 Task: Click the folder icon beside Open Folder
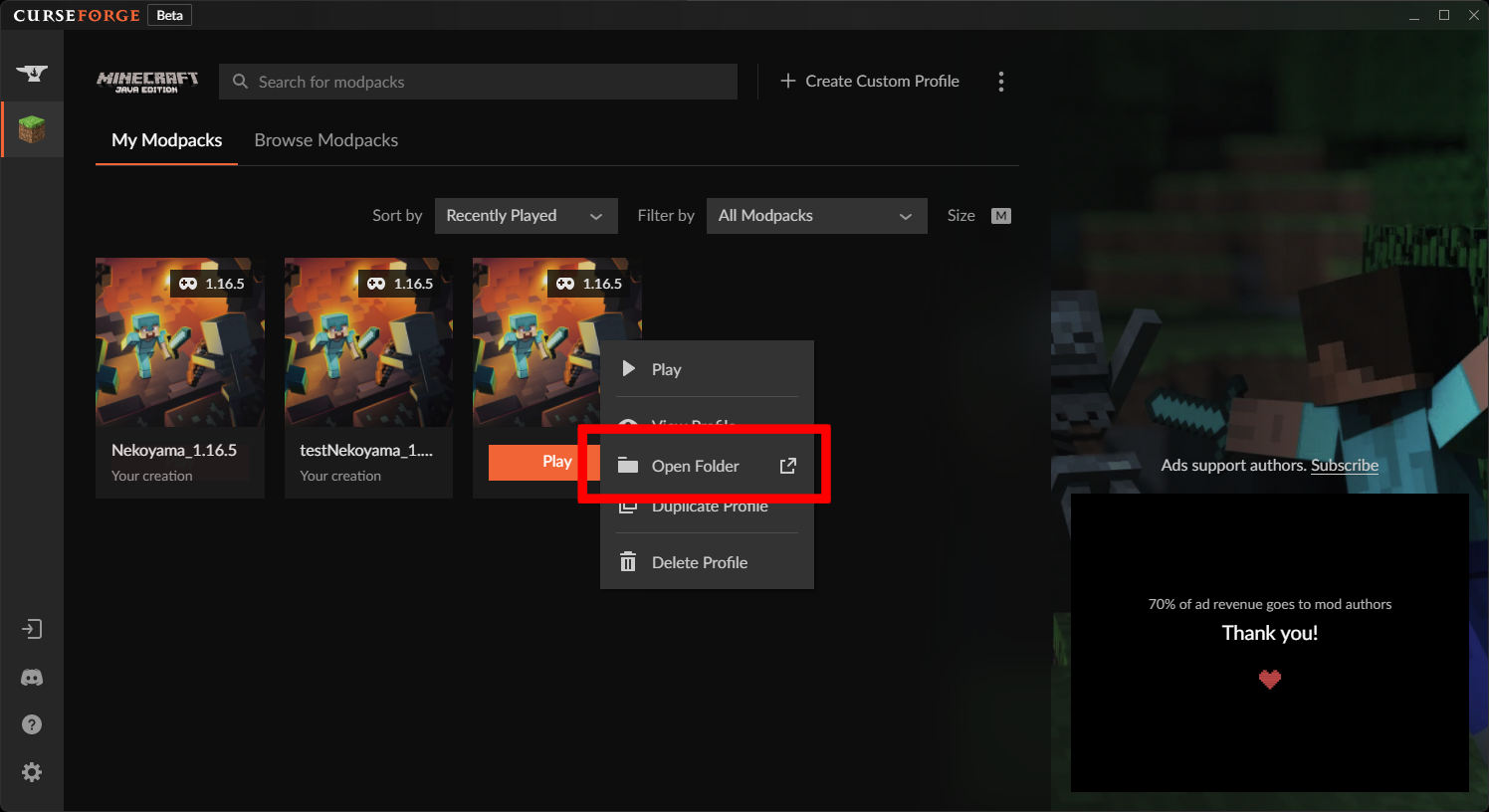coord(628,465)
